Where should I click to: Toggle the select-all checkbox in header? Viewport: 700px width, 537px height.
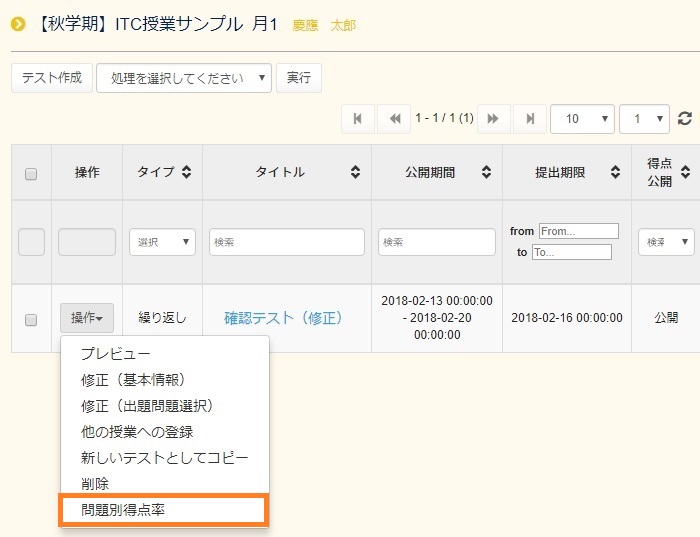tap(31, 173)
